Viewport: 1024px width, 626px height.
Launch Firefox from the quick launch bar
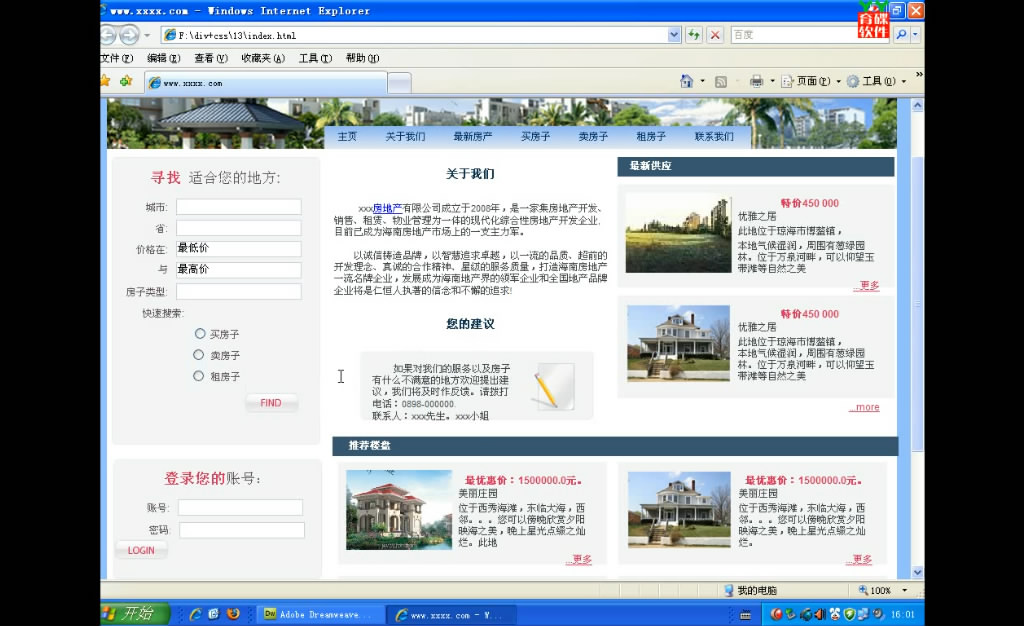[x=233, y=614]
